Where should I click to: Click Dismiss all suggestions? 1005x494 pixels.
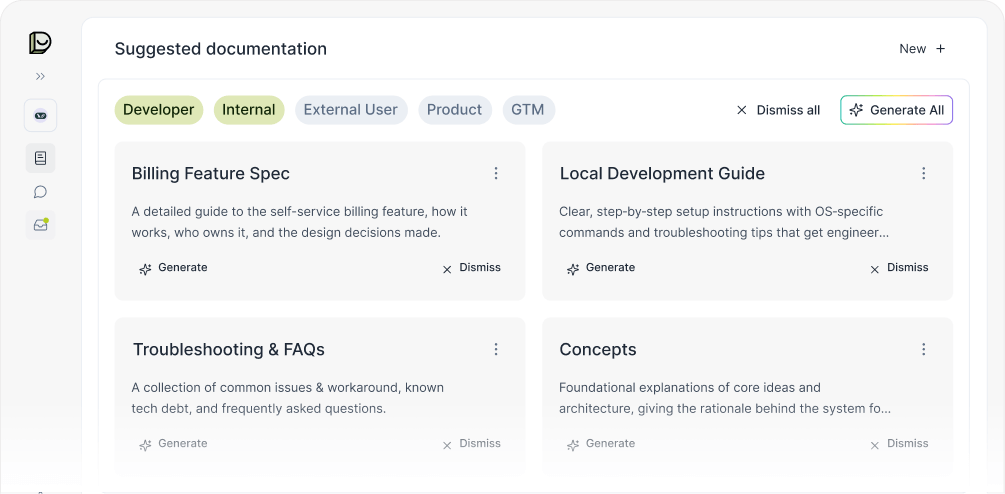point(778,110)
